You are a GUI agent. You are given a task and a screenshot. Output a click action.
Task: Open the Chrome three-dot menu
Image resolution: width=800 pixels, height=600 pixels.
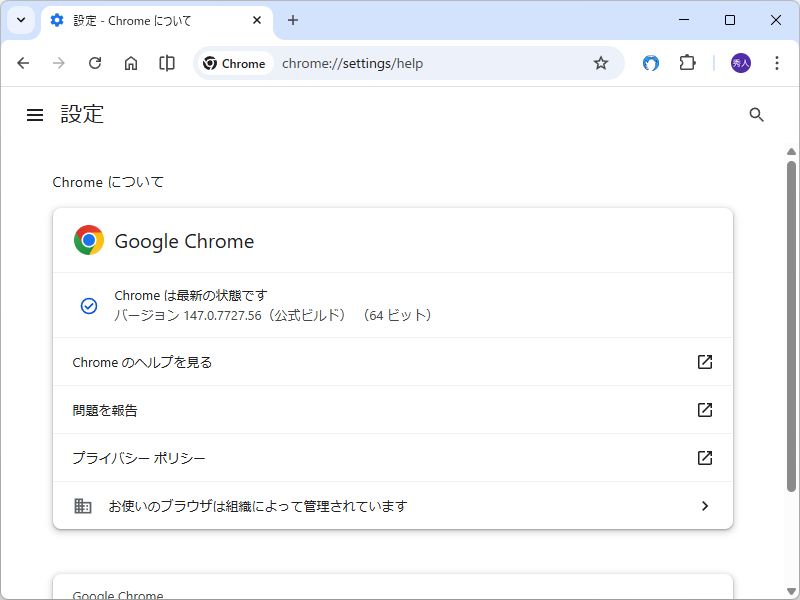tap(777, 63)
